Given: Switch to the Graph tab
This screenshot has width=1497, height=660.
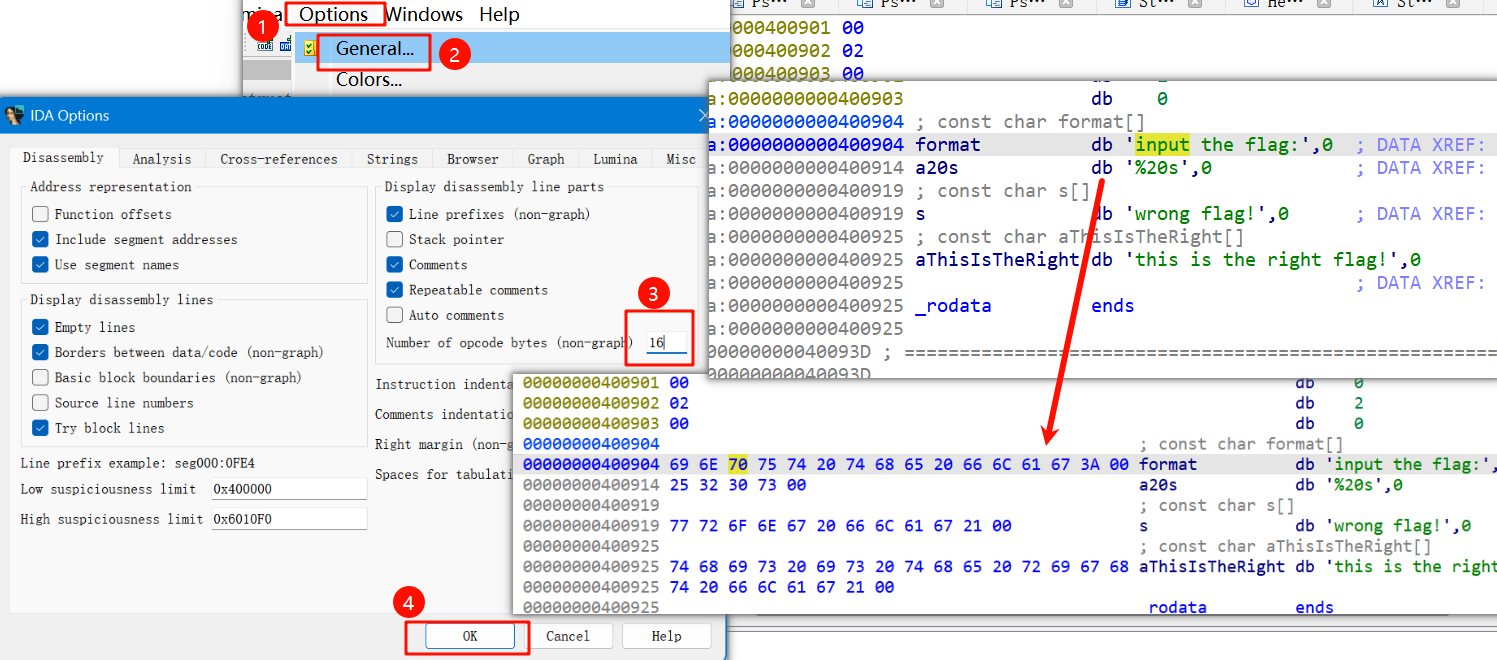Looking at the screenshot, I should point(546,159).
